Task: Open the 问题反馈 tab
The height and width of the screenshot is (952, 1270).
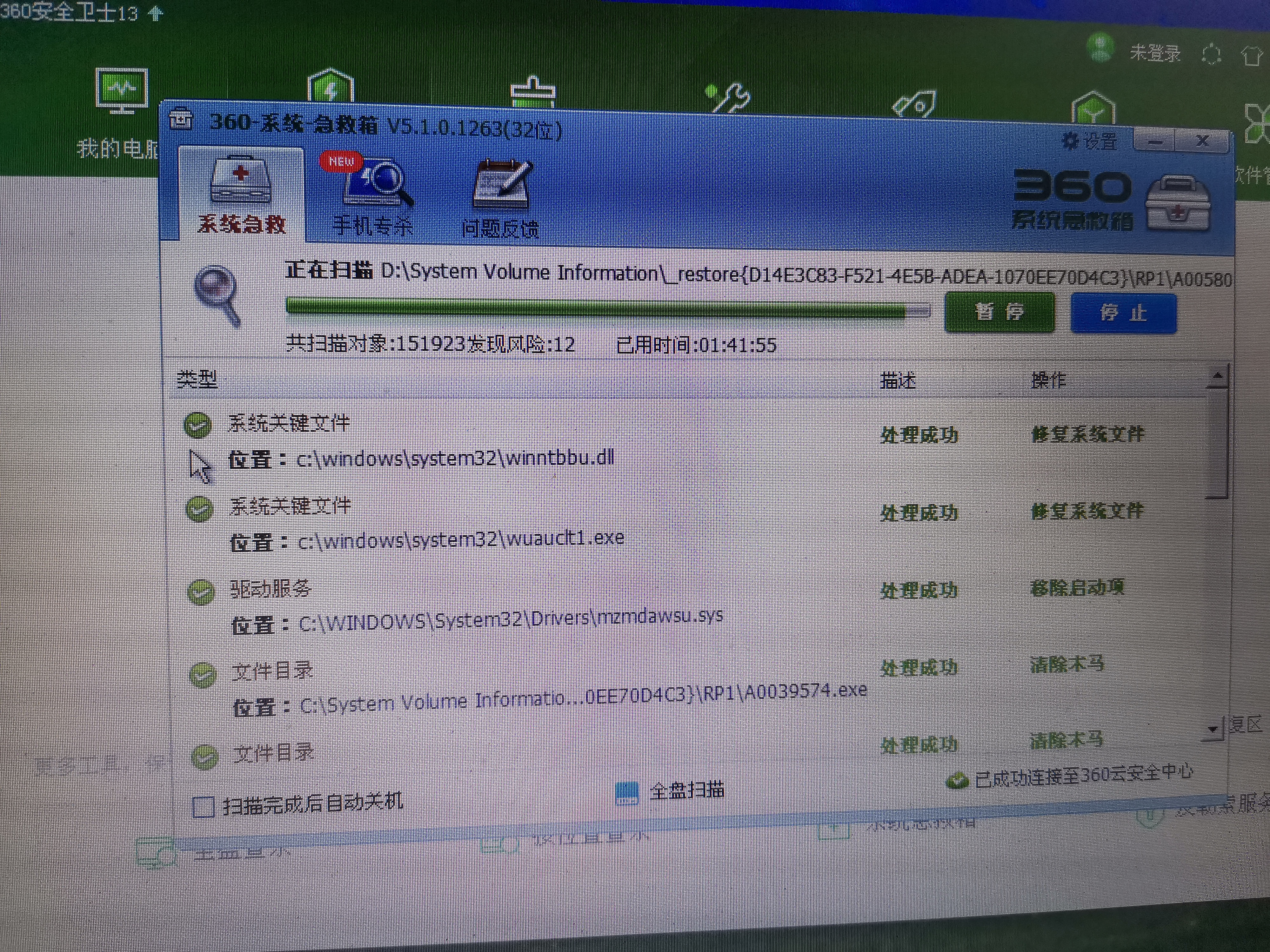Action: pyautogui.click(x=501, y=198)
